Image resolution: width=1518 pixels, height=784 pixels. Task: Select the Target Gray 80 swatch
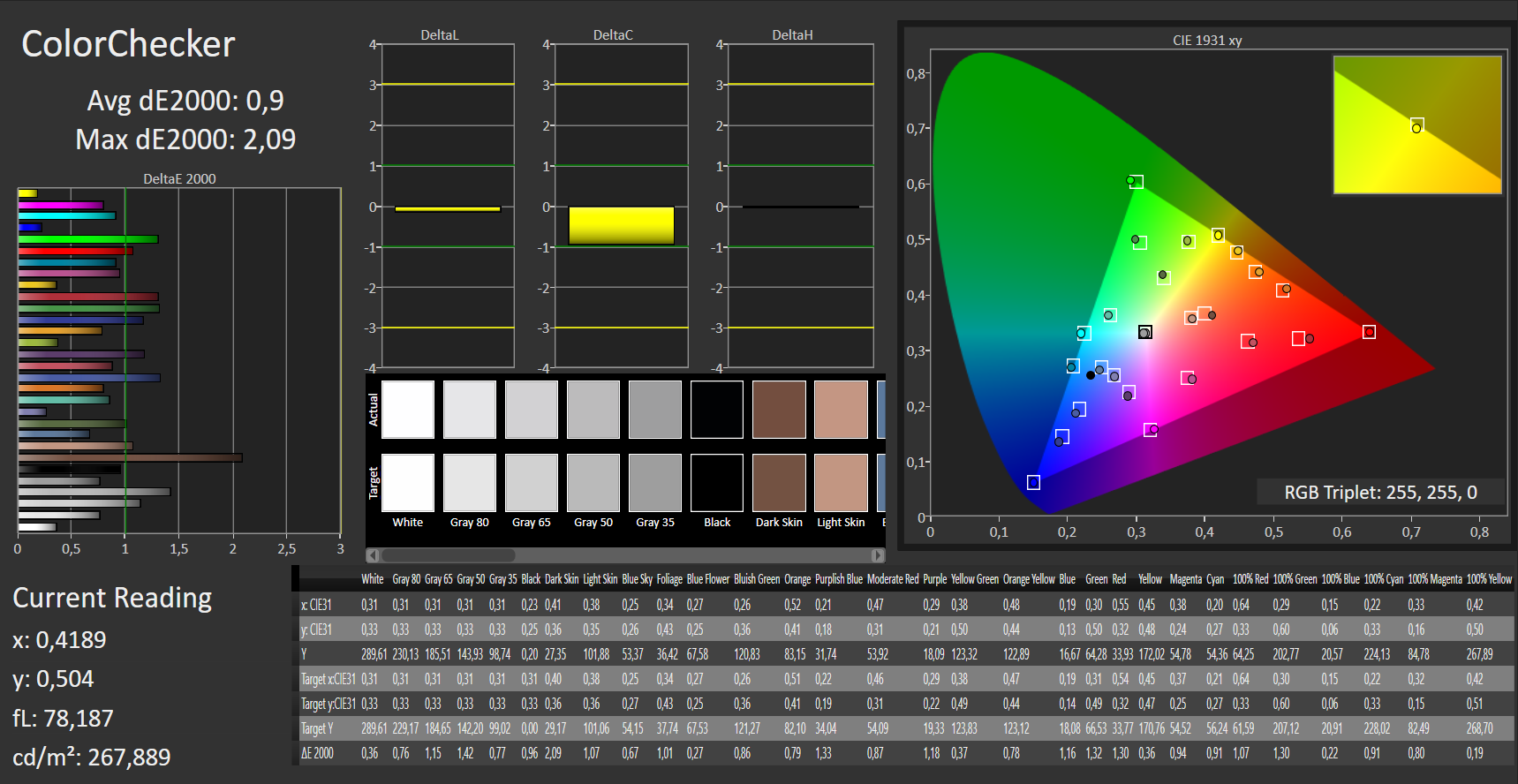[x=470, y=483]
